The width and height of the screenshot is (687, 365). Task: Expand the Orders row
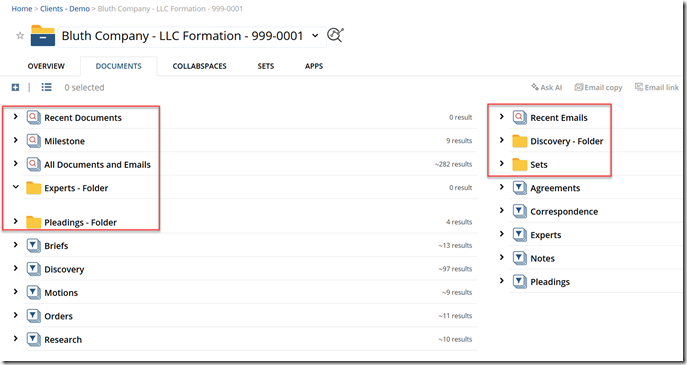15,315
